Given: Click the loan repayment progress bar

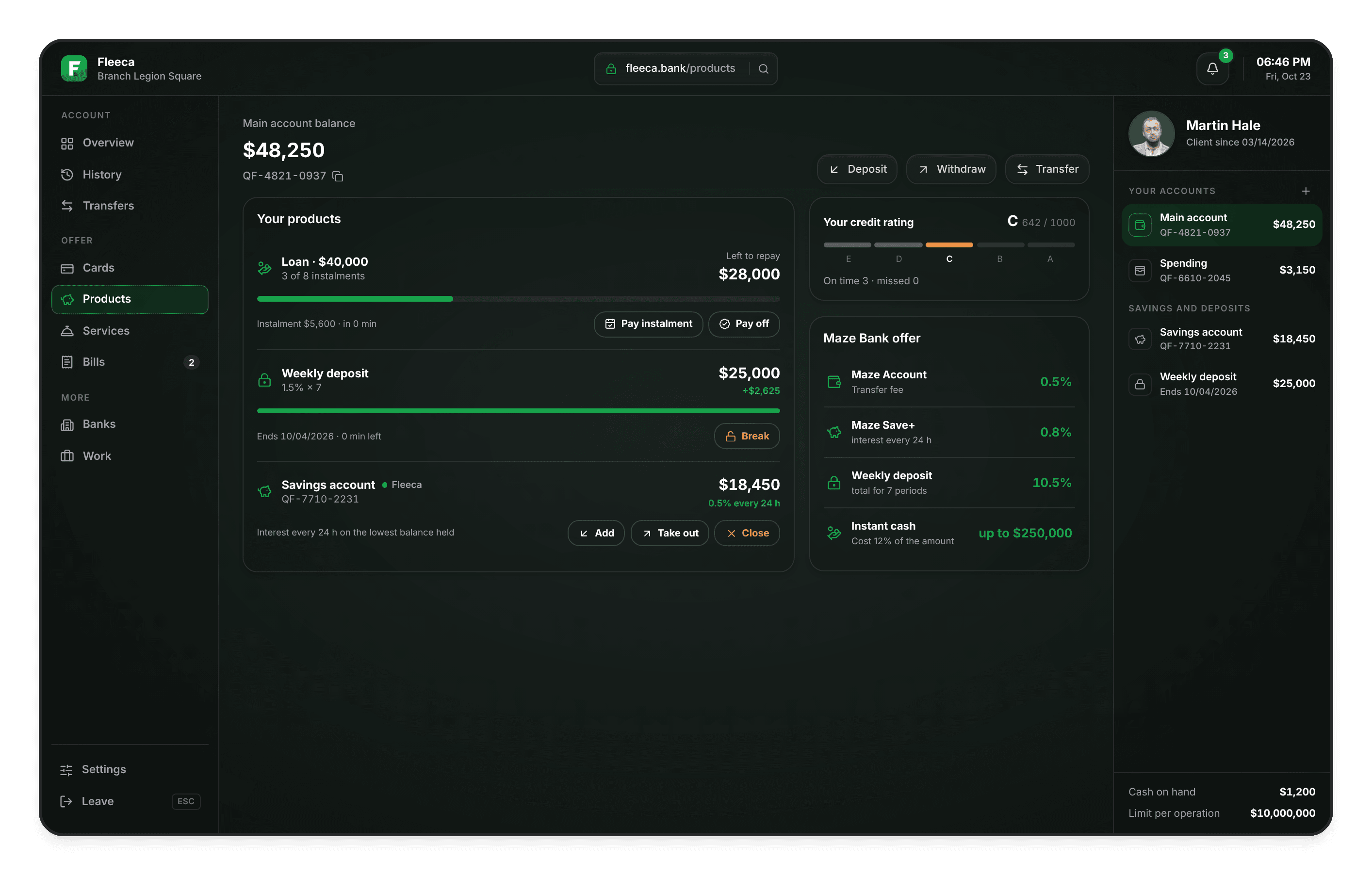Looking at the screenshot, I should [x=519, y=298].
